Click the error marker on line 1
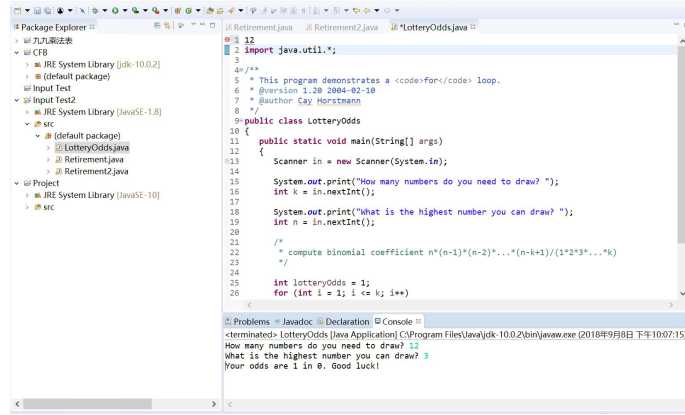This screenshot has height=415, width=685. 227,40
